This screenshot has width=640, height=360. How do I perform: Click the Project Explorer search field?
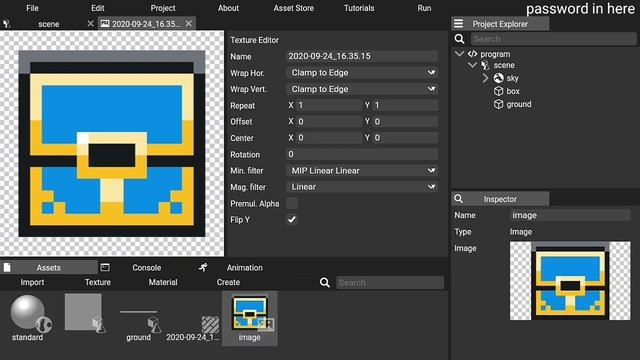553,39
